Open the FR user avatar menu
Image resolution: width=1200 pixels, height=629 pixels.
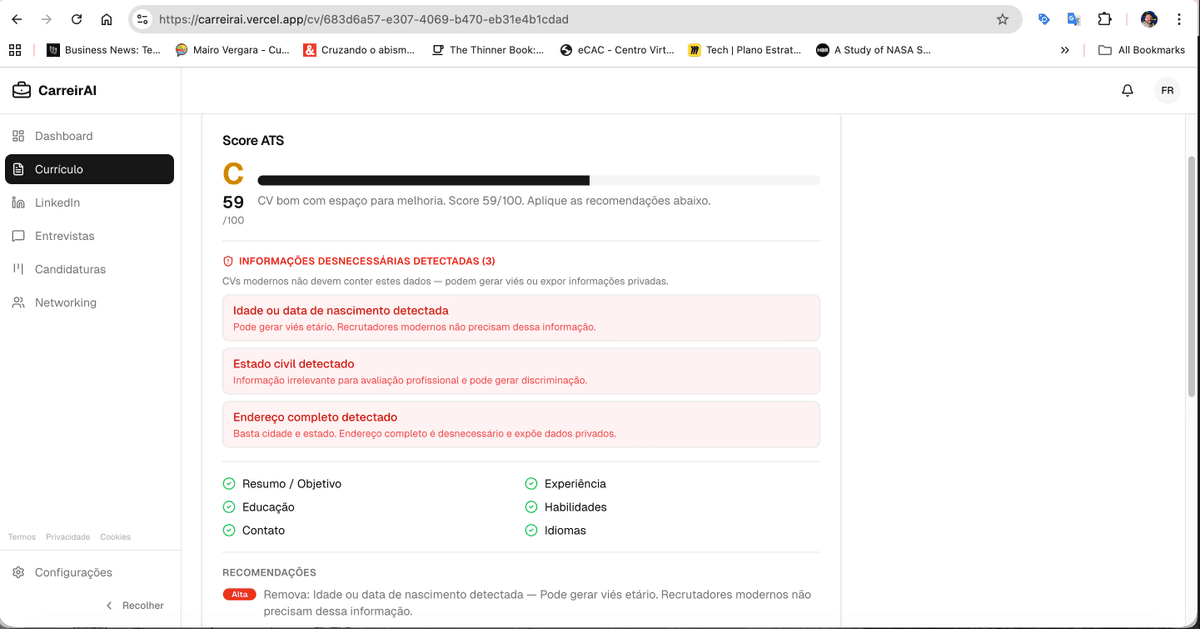tap(1167, 90)
